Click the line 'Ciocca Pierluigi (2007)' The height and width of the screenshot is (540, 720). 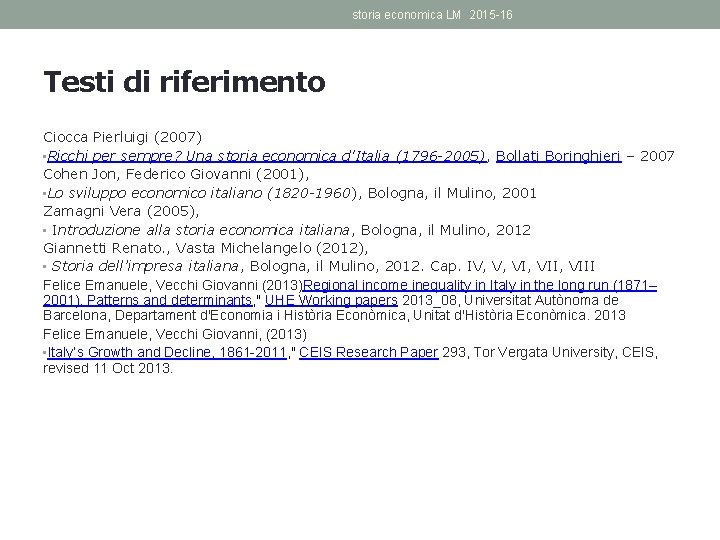pyautogui.click(x=123, y=137)
